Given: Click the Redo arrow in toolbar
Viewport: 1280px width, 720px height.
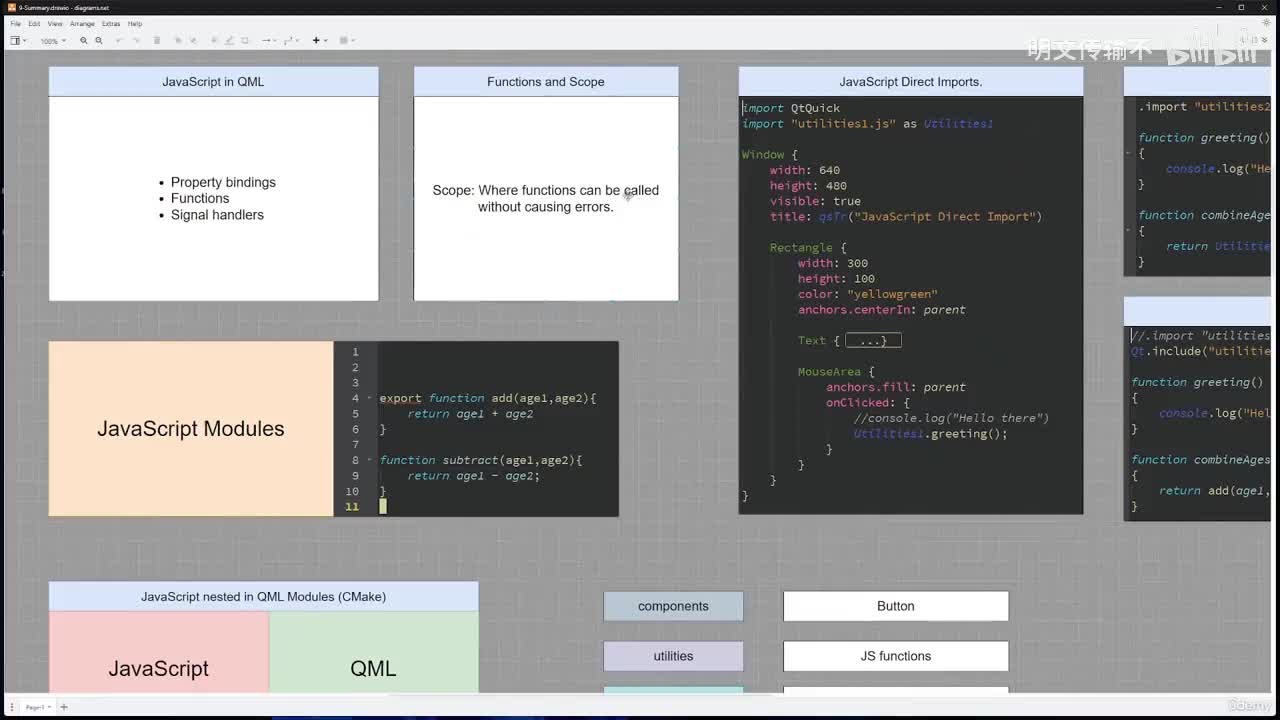Looking at the screenshot, I should [x=136, y=41].
